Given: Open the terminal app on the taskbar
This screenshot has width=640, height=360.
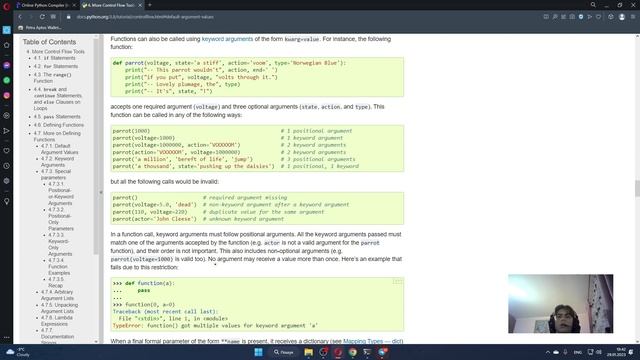Looking at the screenshot, I should [x=367, y=352].
